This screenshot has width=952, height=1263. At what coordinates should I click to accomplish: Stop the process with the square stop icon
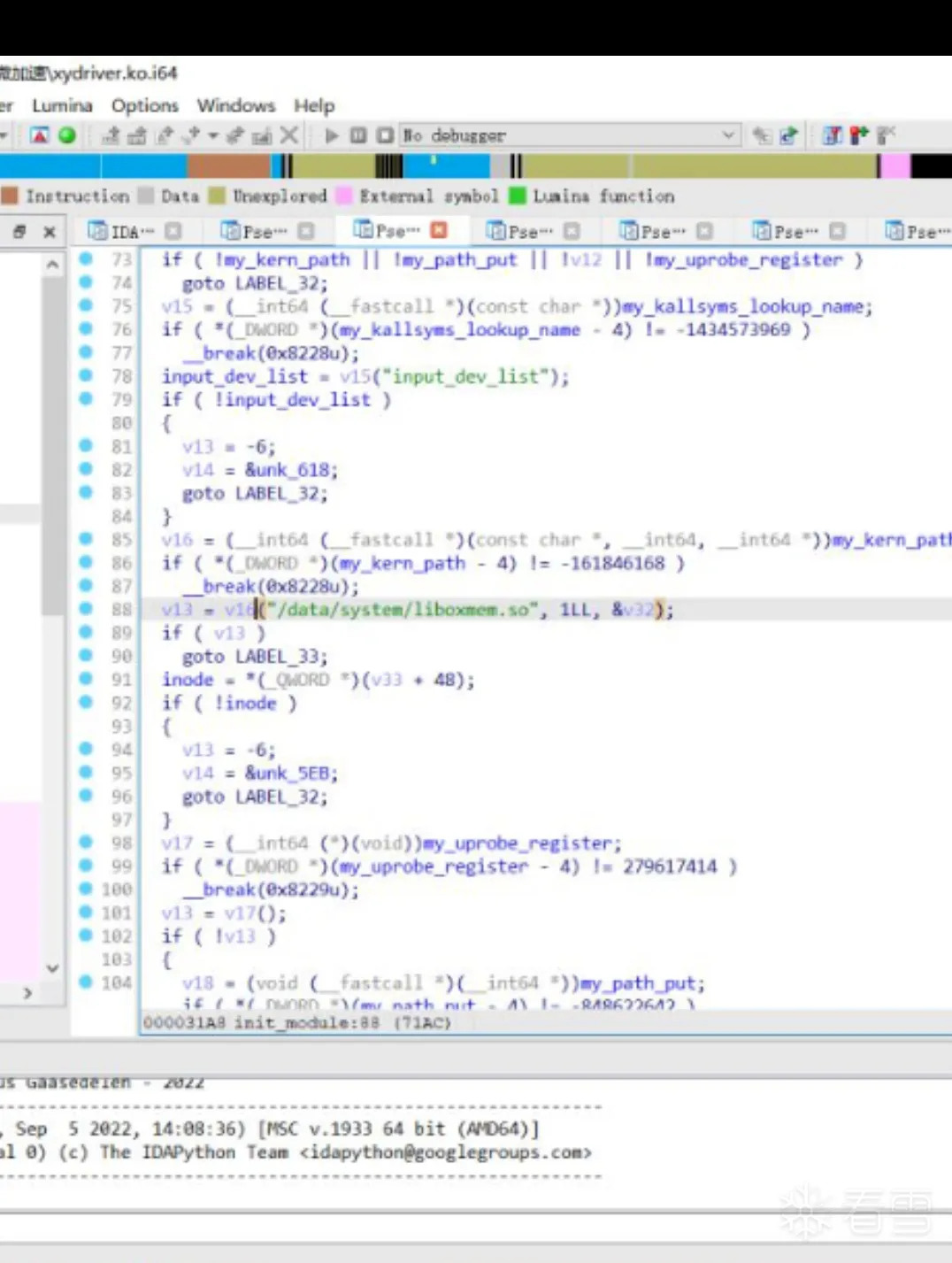pos(385,135)
